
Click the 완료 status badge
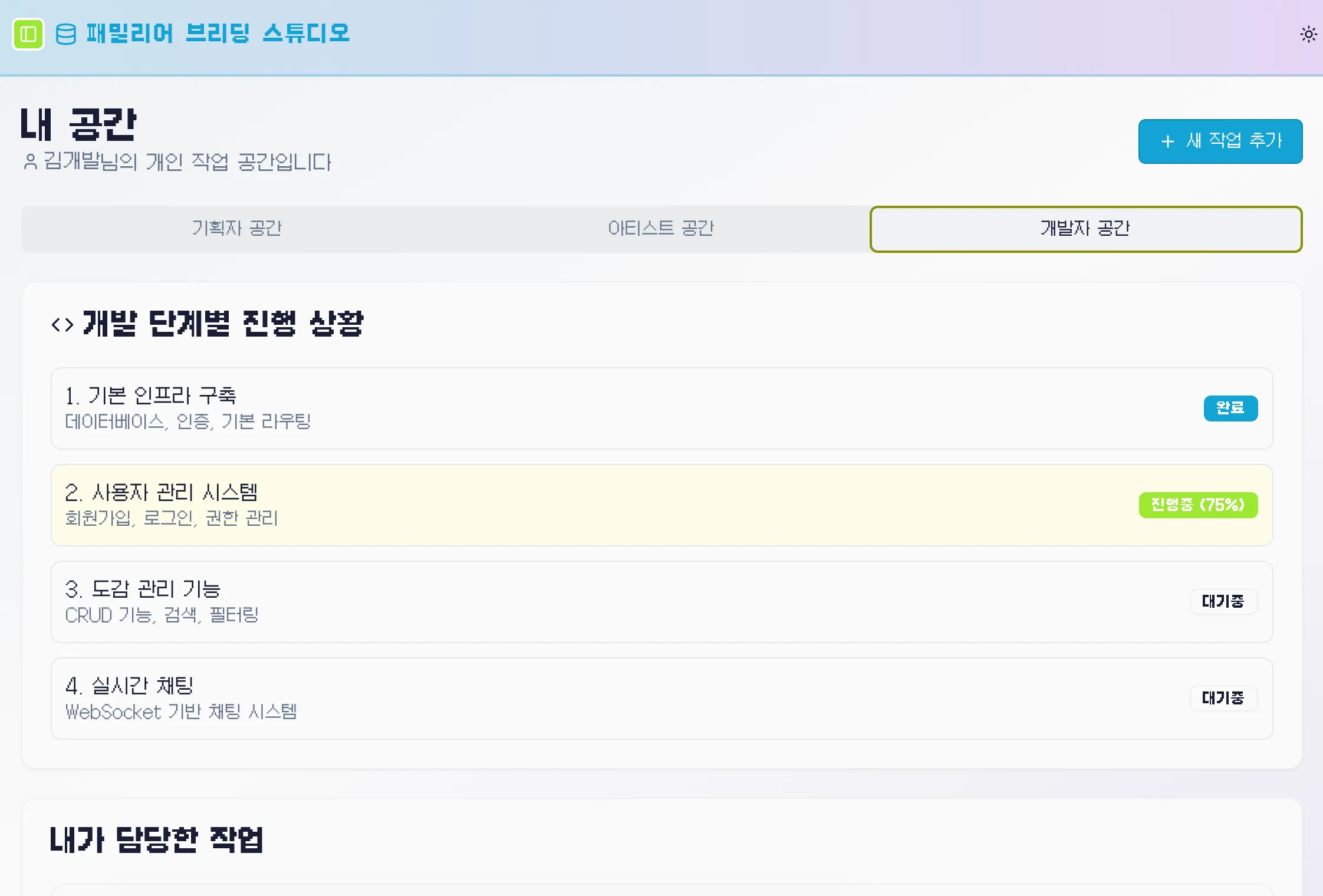(1230, 409)
